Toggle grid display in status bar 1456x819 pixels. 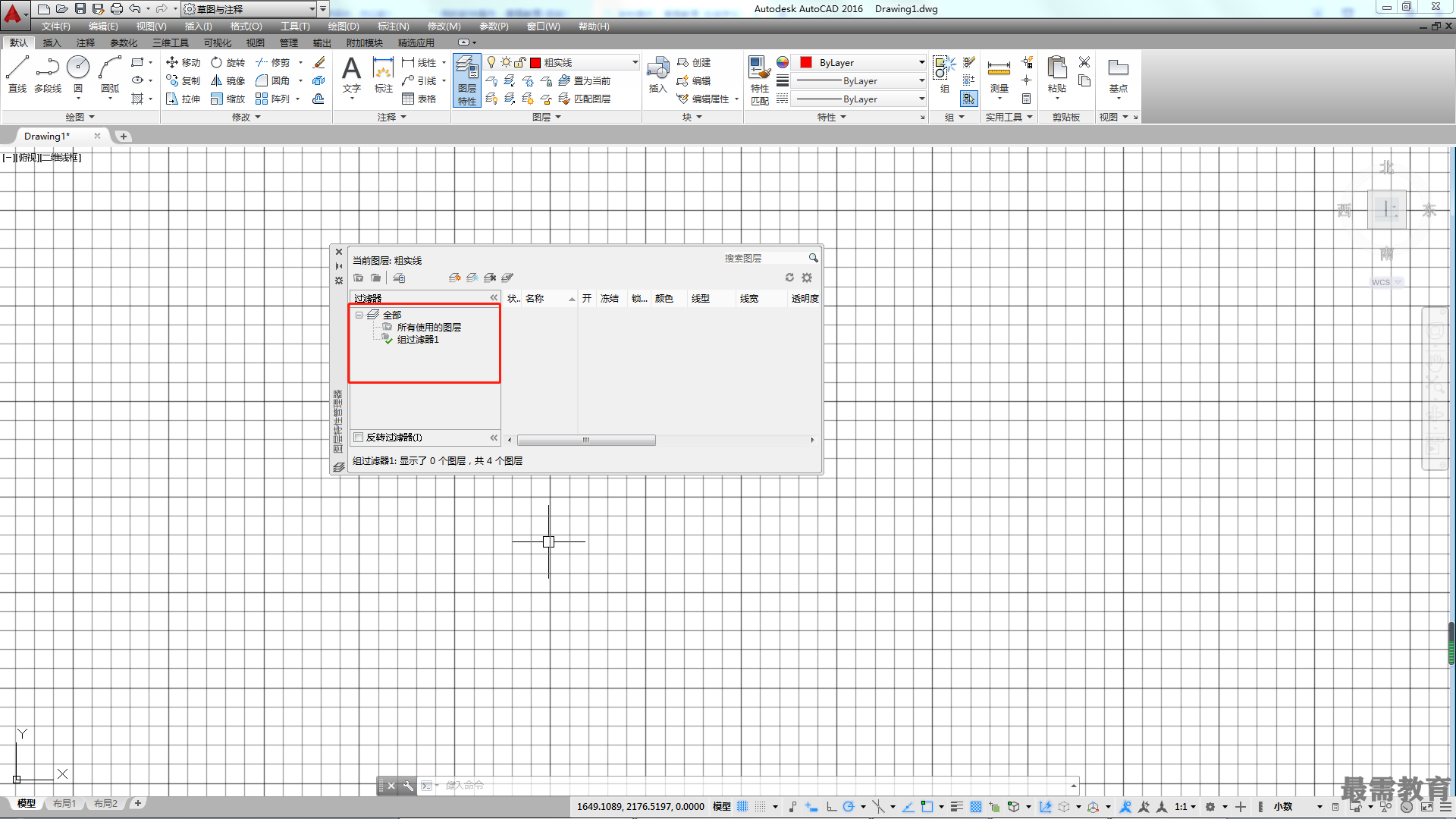742,806
